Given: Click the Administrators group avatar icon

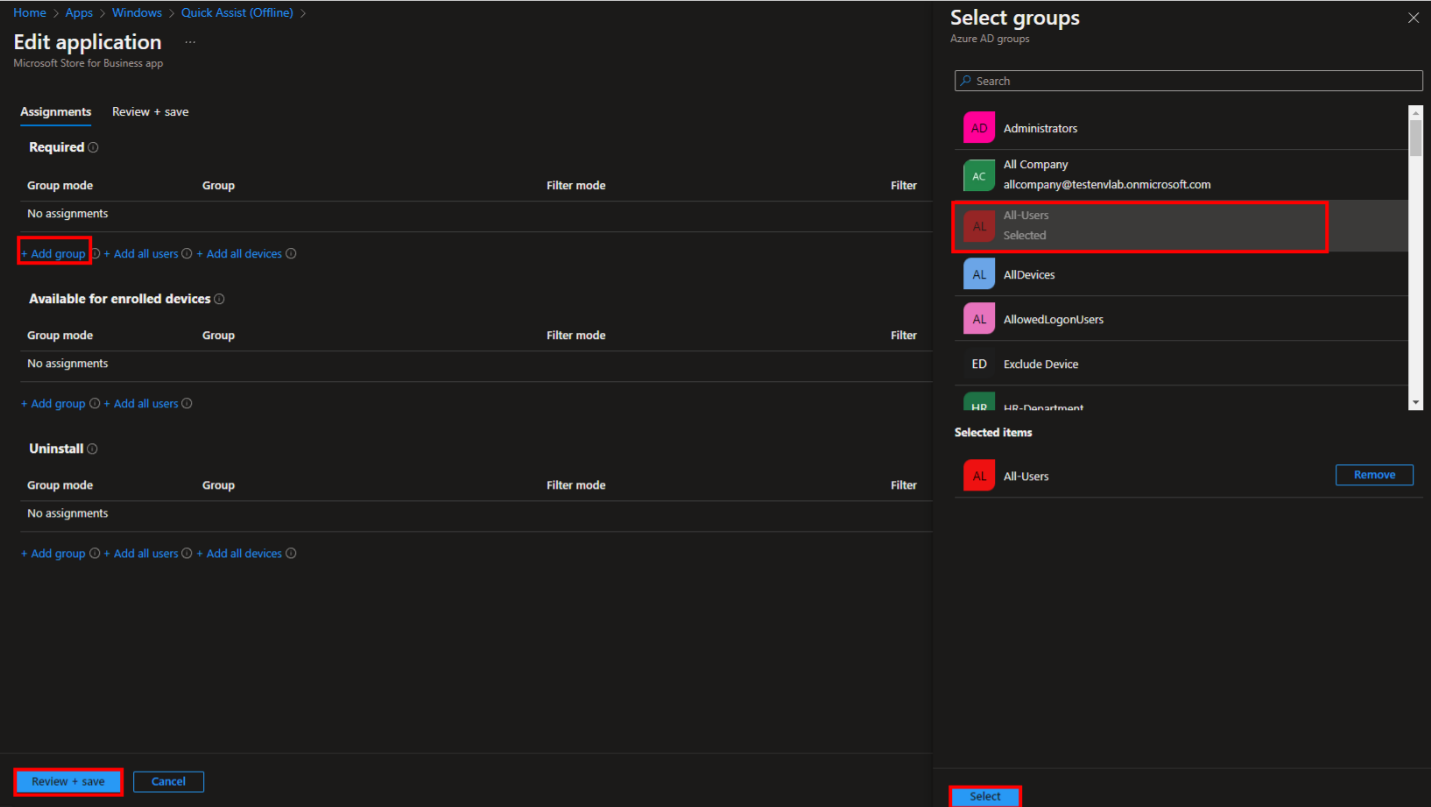Looking at the screenshot, I should [979, 128].
